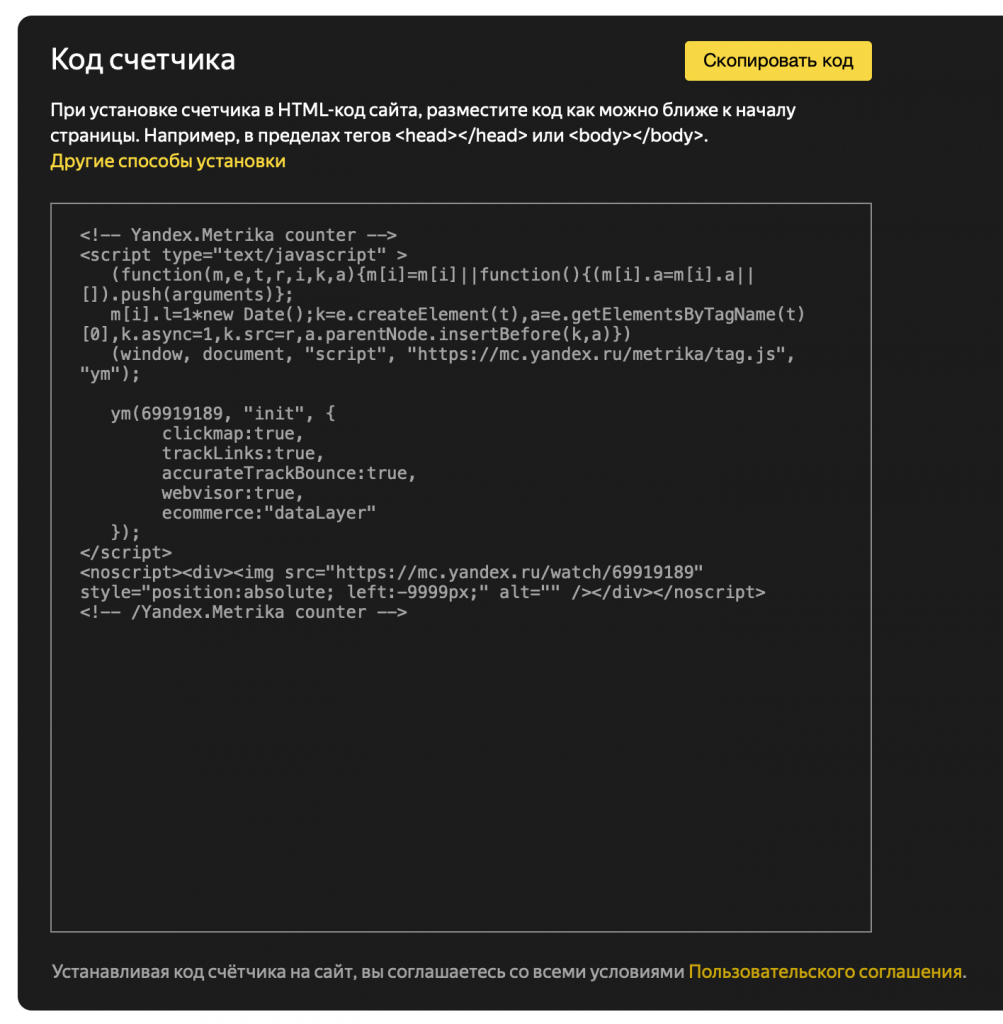This screenshot has width=1003, height=1024.
Task: Click the 'webvisor:true,' line
Action: [x=232, y=493]
